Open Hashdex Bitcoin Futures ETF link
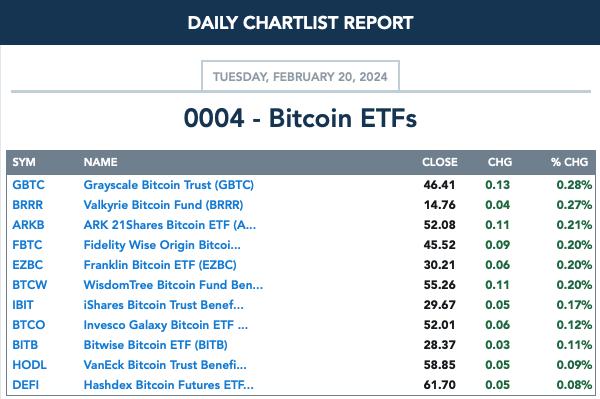 168,385
